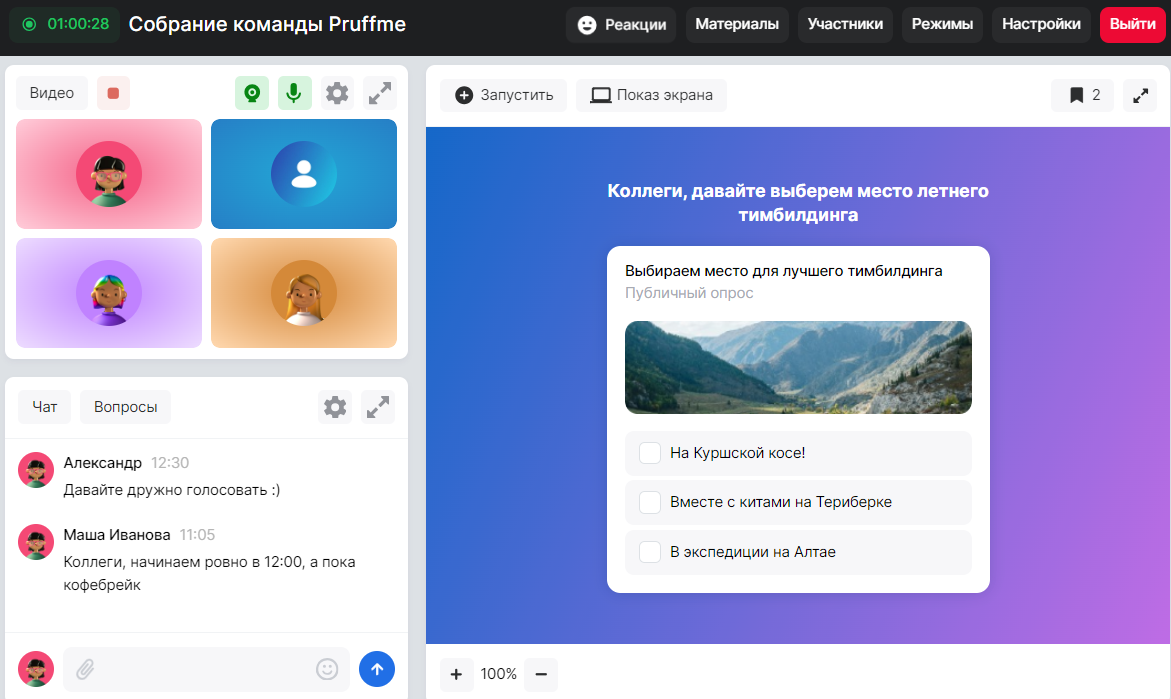
Task: Click the Запустить button
Action: 503,95
